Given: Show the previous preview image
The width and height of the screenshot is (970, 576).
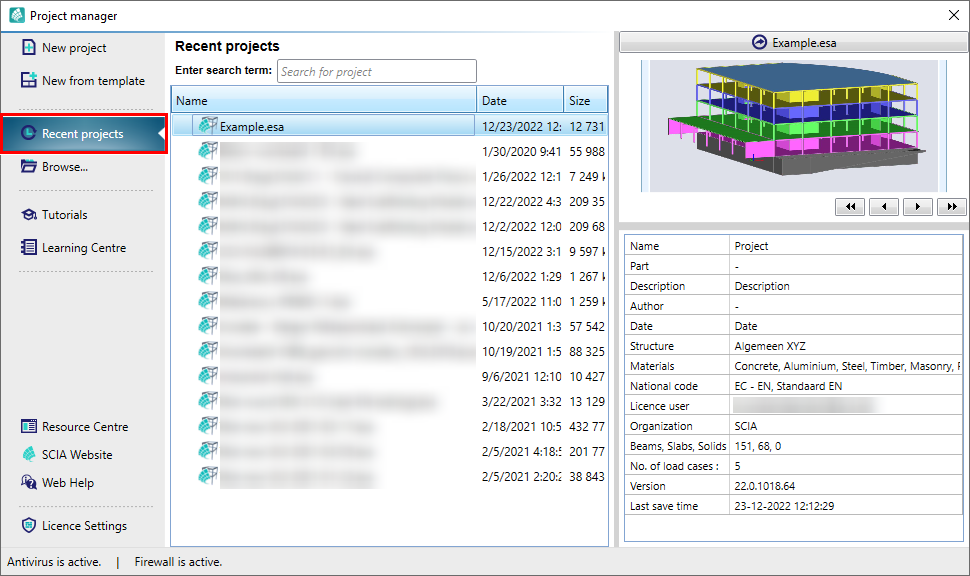Looking at the screenshot, I should tap(883, 207).
